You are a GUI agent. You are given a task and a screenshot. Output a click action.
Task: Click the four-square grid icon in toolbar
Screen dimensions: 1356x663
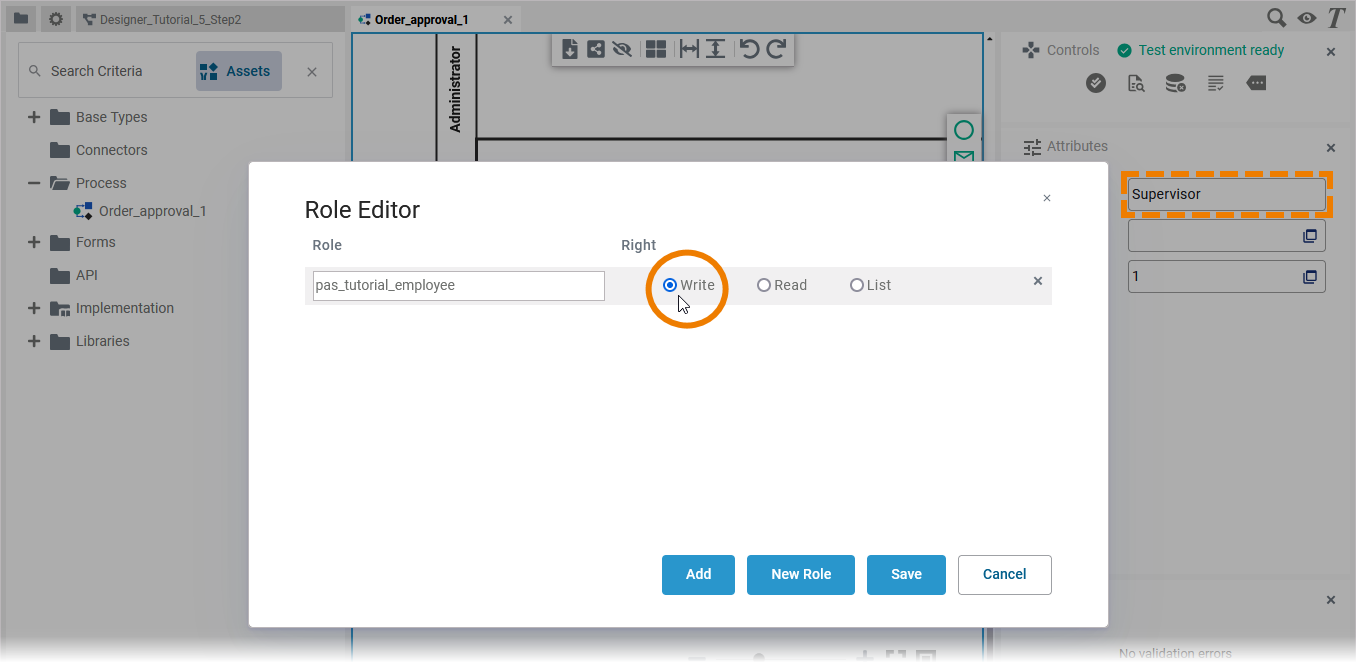tap(656, 49)
